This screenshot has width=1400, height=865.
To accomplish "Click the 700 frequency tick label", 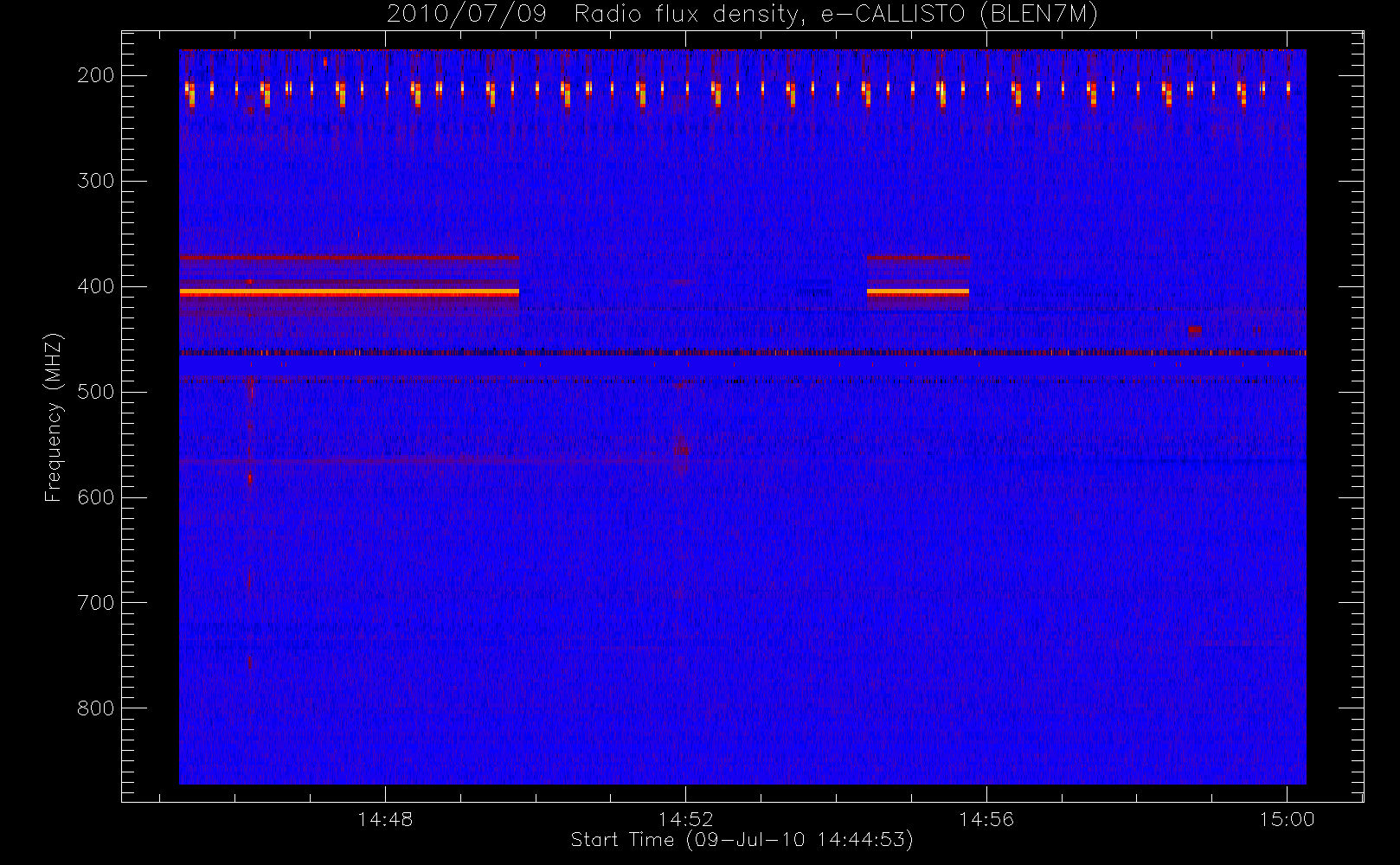I will point(96,603).
